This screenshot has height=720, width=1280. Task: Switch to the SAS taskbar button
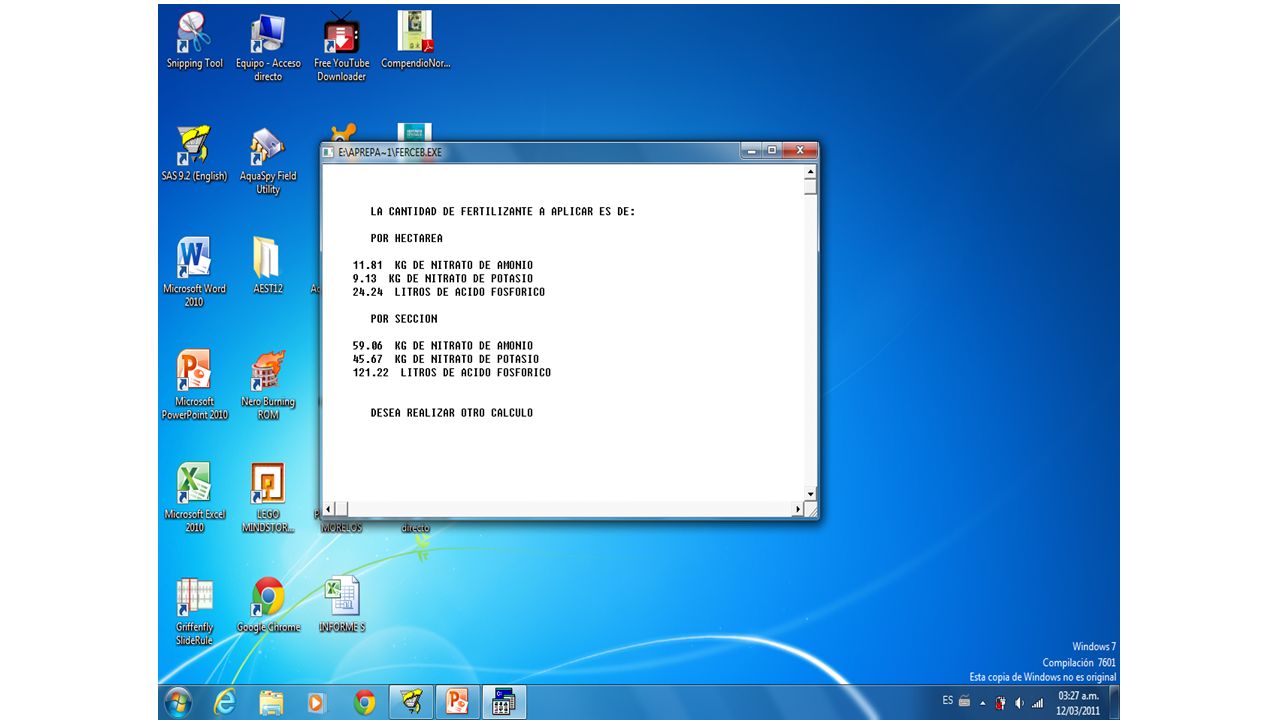pos(410,703)
